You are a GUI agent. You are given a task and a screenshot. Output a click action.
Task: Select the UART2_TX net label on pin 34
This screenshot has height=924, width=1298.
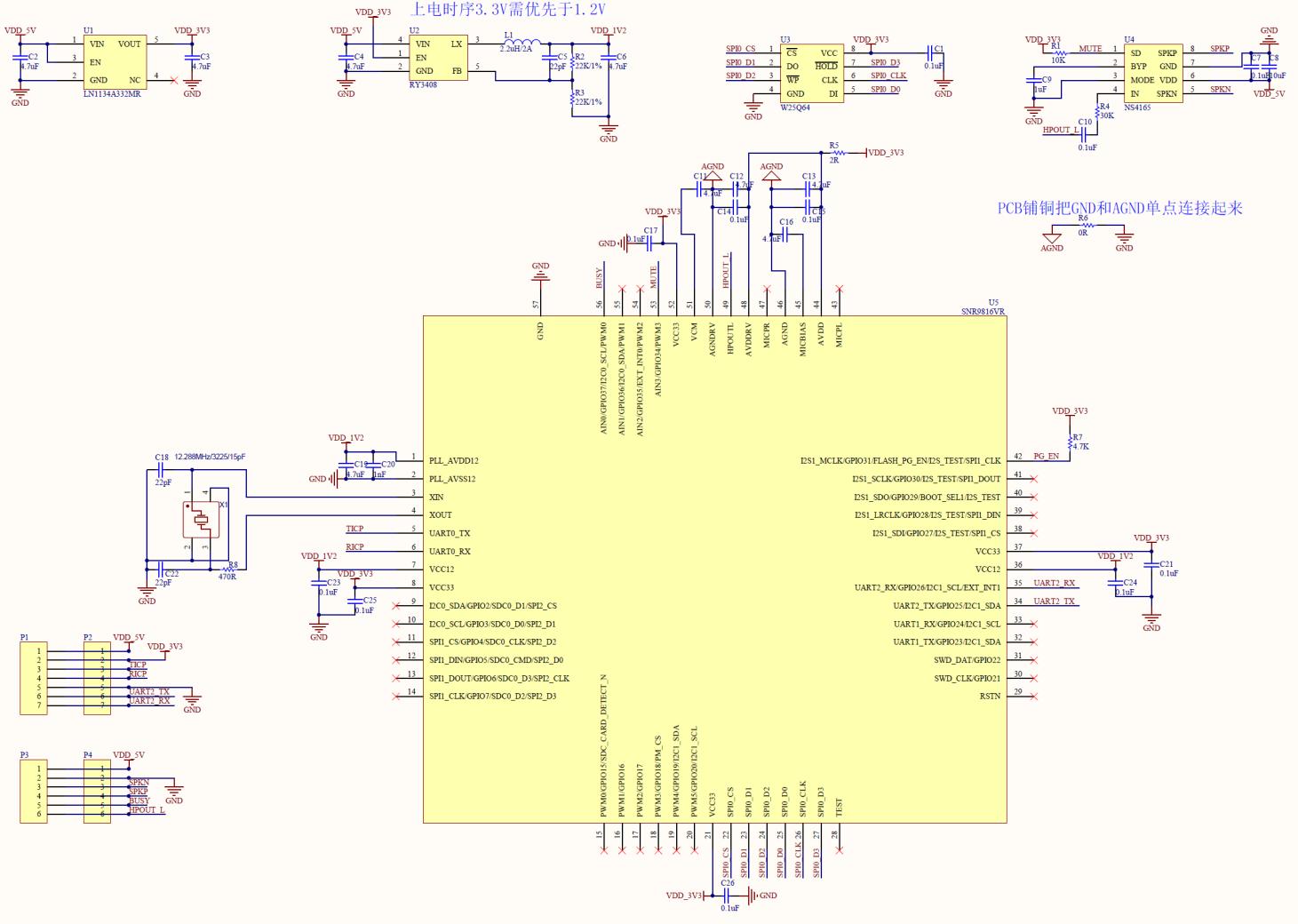point(1053,601)
